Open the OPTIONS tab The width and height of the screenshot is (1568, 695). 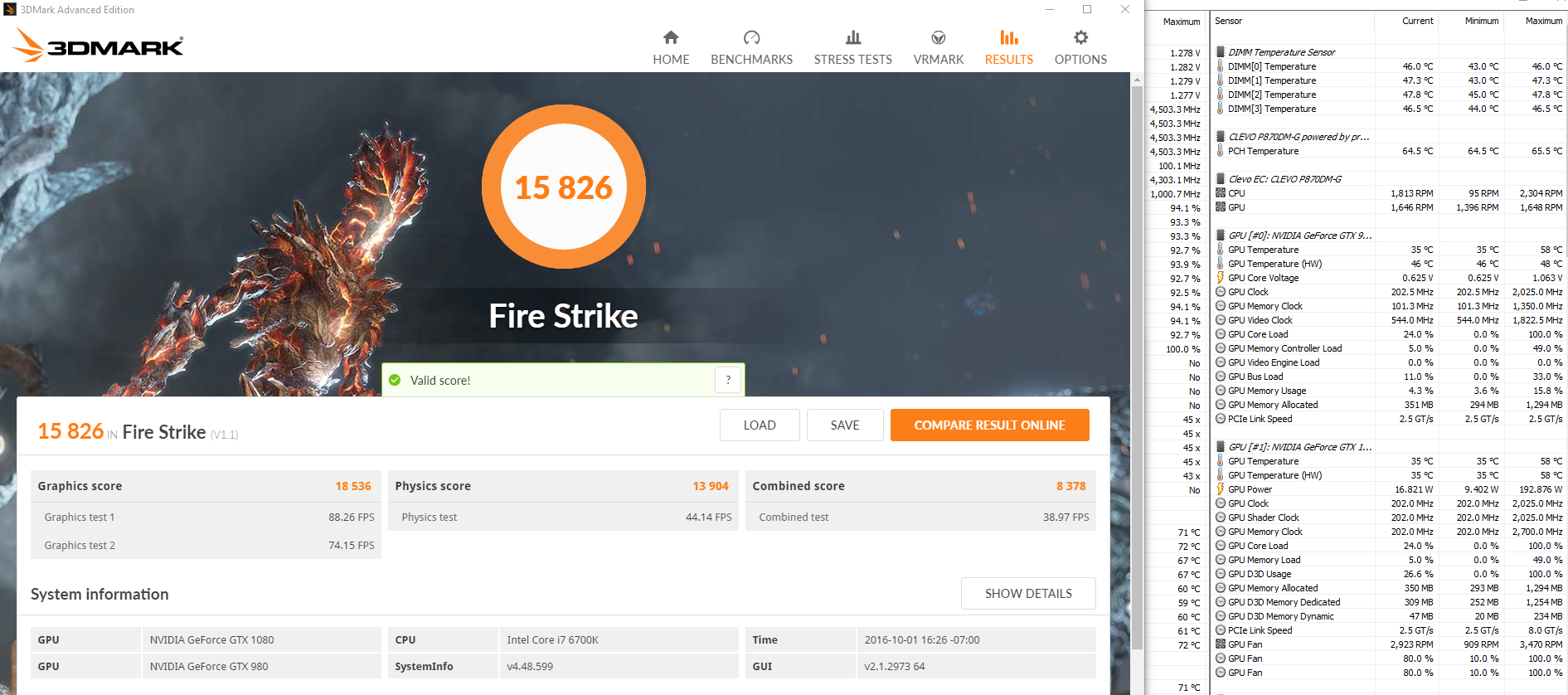click(x=1080, y=48)
